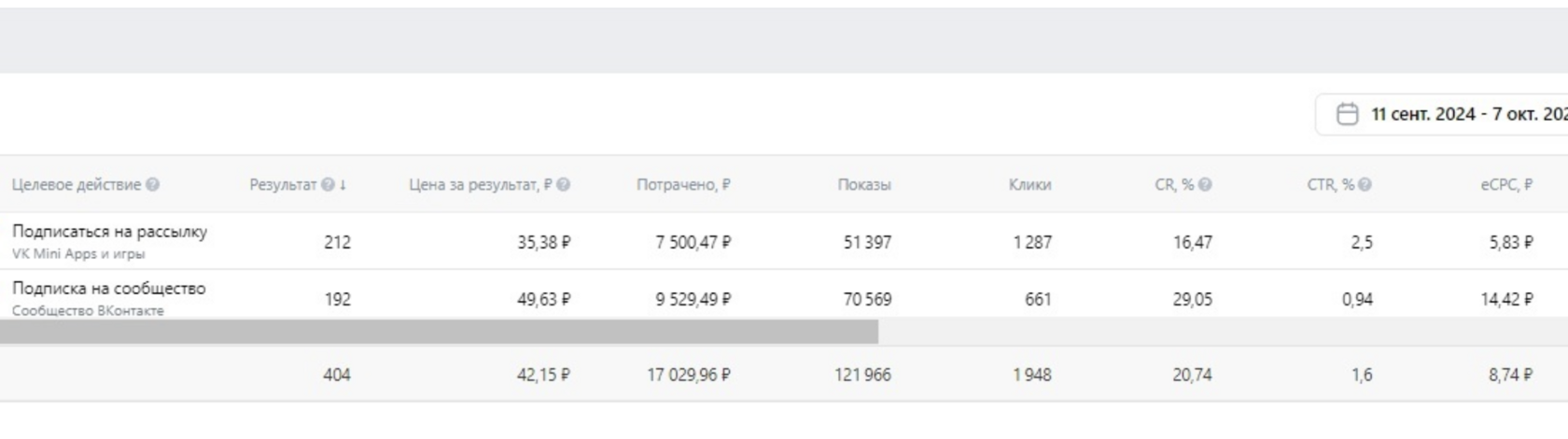Sort by Потрачено, ₽ column header
The height and width of the screenshot is (439, 1568).
click(x=683, y=185)
